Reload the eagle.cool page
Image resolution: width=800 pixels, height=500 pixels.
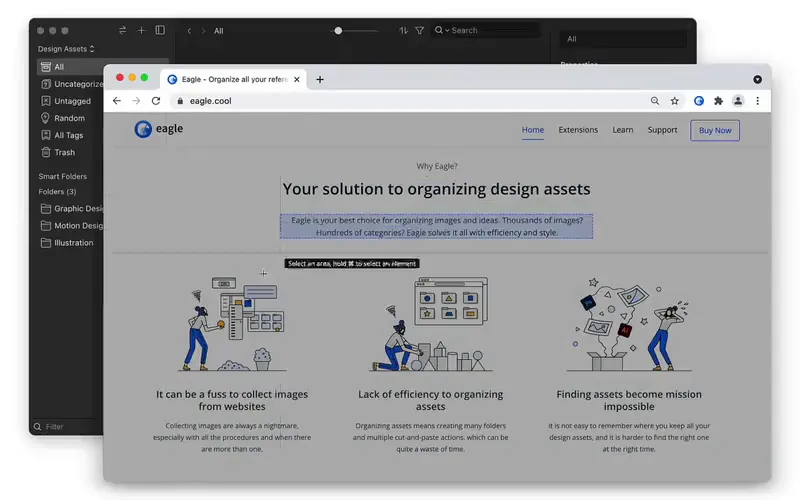(x=156, y=101)
